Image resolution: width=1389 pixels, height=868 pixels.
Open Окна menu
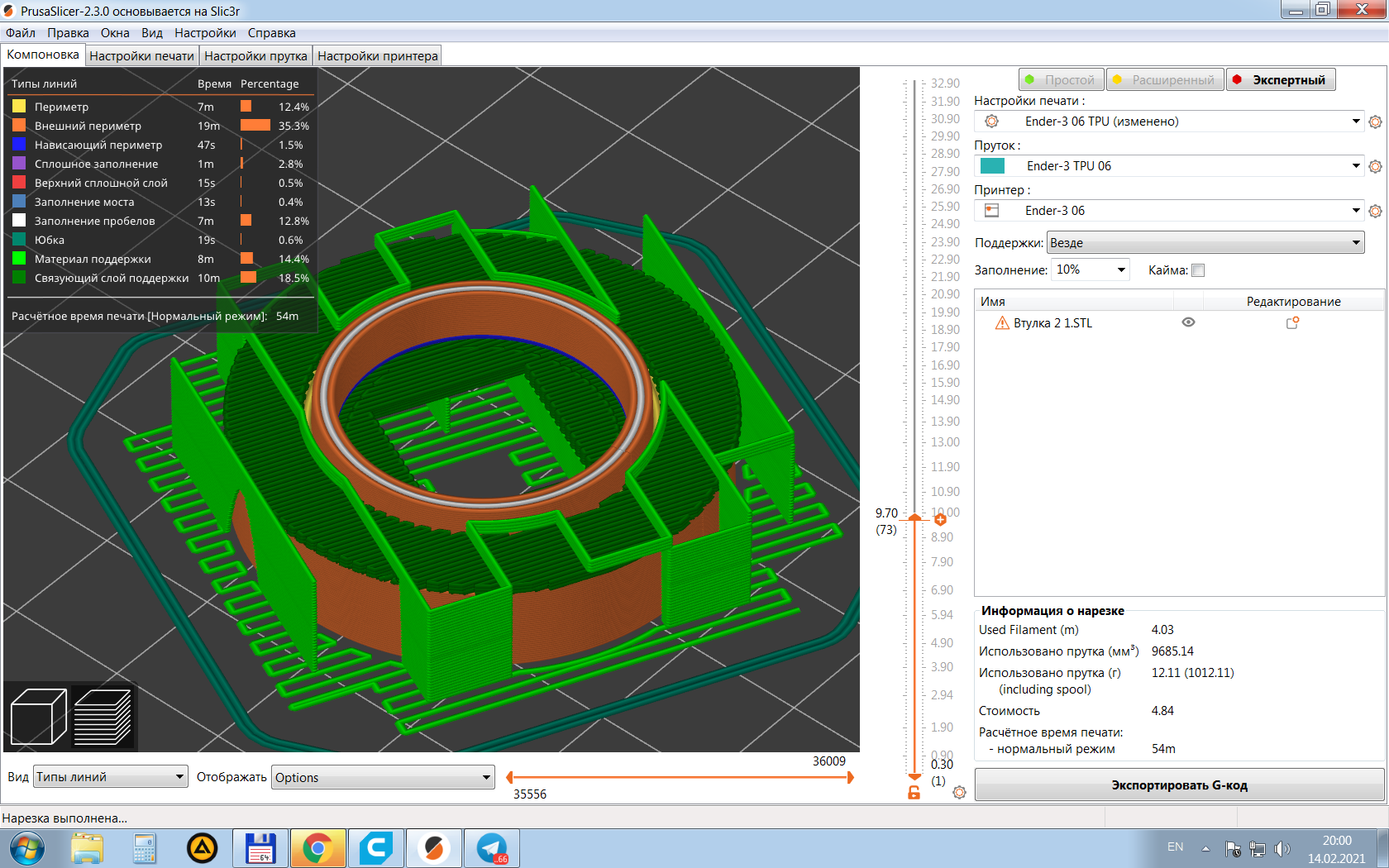coord(115,33)
